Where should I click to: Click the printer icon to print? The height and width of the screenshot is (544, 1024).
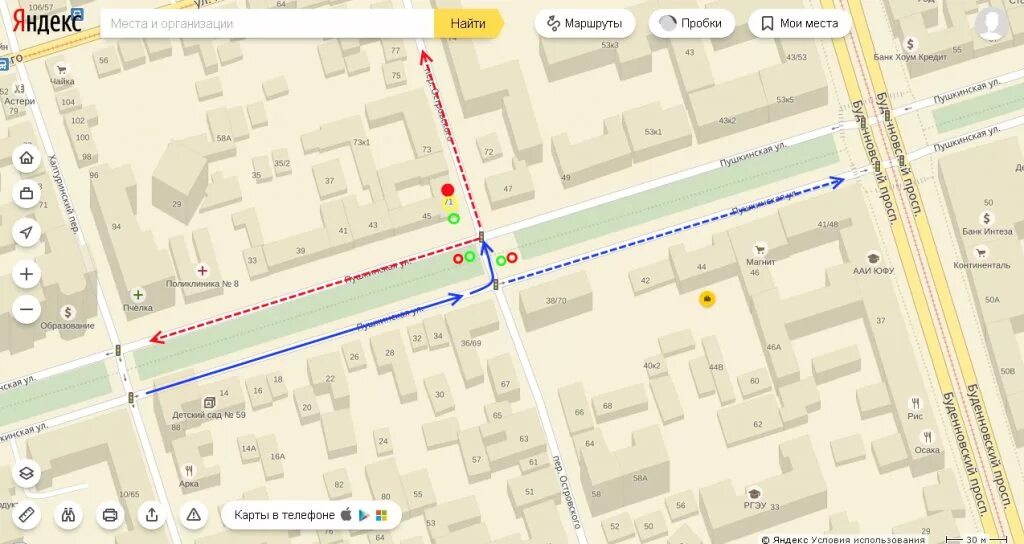click(x=110, y=515)
